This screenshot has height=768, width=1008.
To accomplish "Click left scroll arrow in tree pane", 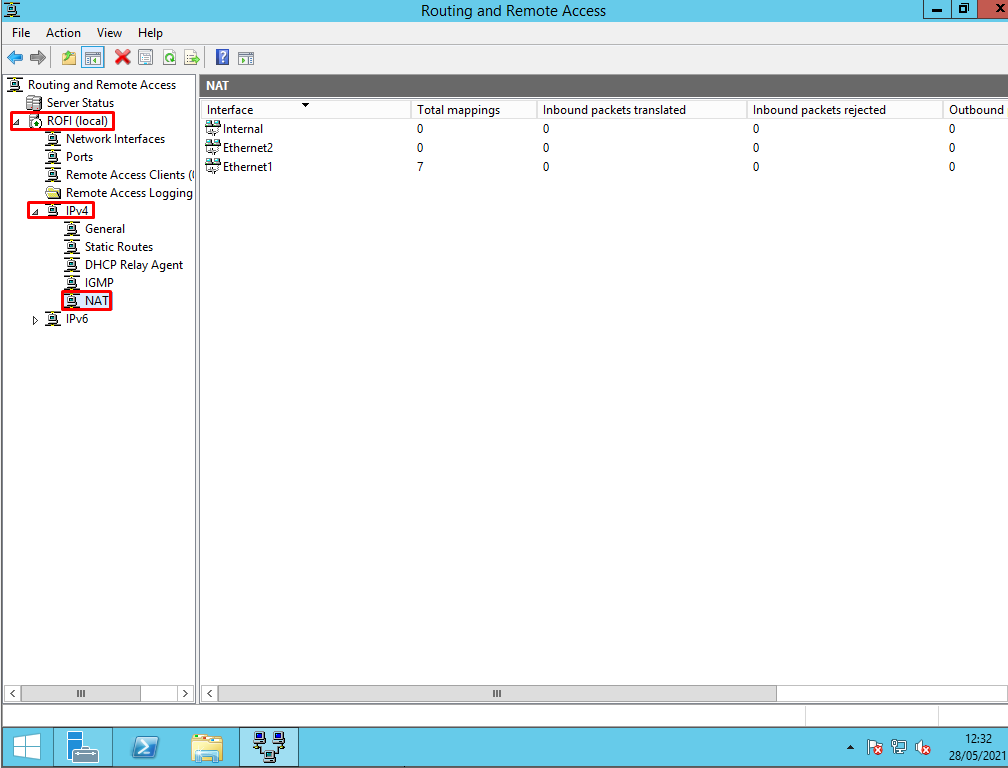I will click(12, 693).
